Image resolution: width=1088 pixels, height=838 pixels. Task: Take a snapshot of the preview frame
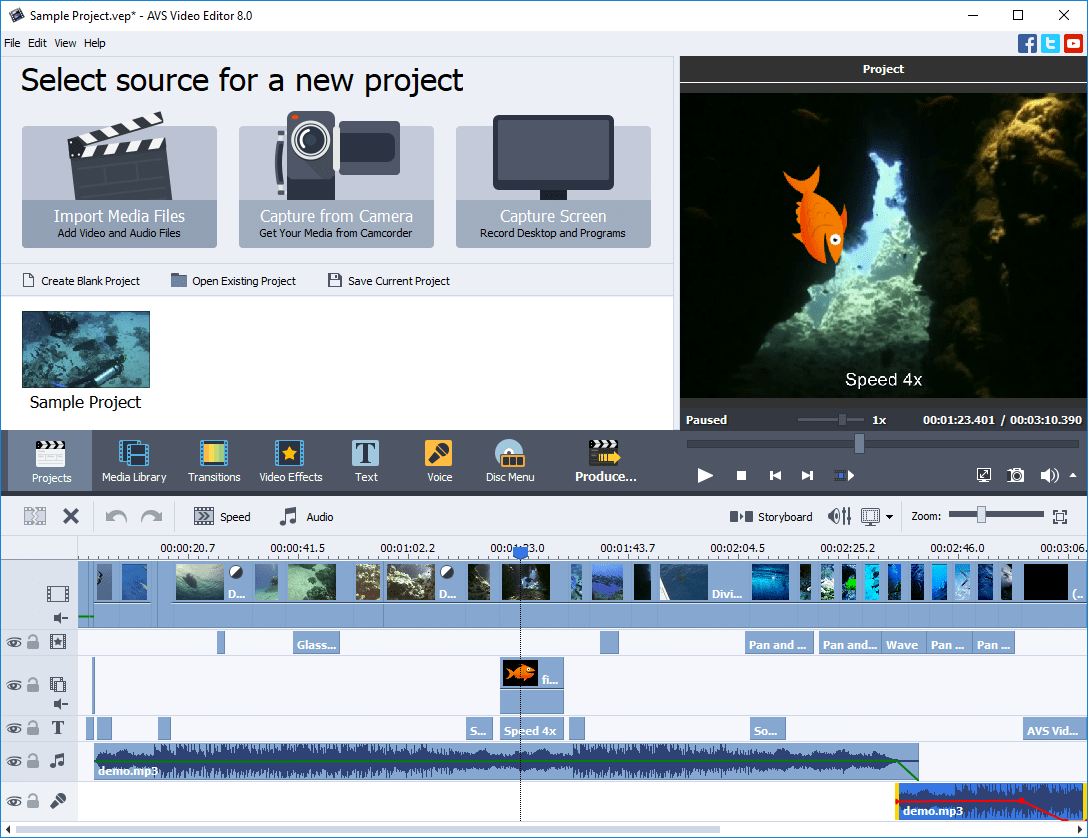(1015, 475)
